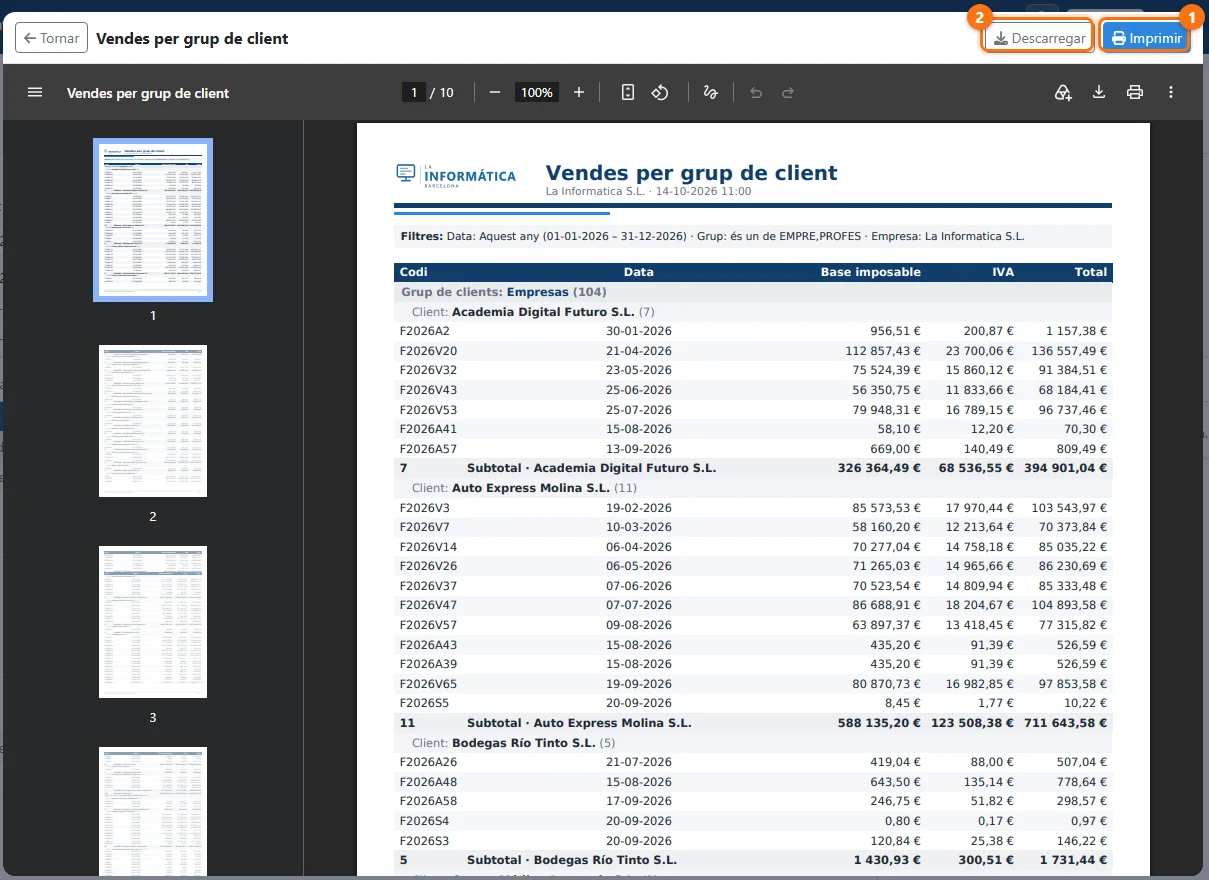Viewport: 1209px width, 880px height.
Task: Print using the PDF toolbar printer icon
Action: [1135, 92]
